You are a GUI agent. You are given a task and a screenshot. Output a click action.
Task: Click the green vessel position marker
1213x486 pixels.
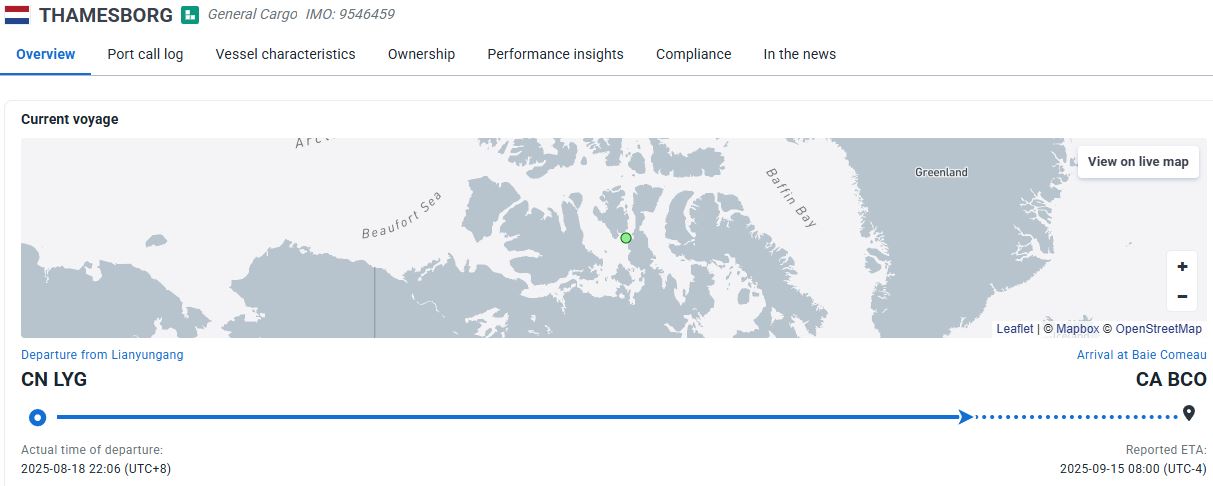(x=626, y=238)
